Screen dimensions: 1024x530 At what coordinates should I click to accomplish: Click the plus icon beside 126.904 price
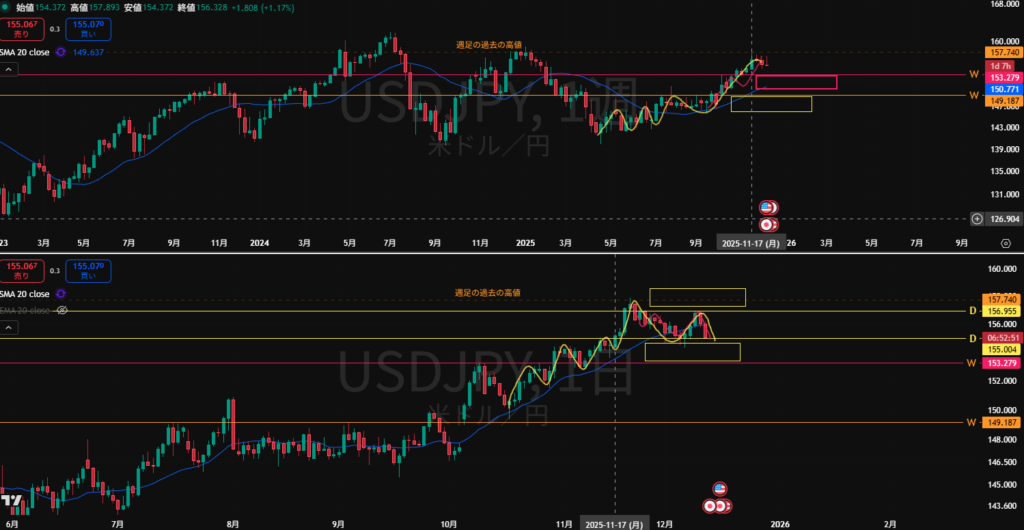976,218
